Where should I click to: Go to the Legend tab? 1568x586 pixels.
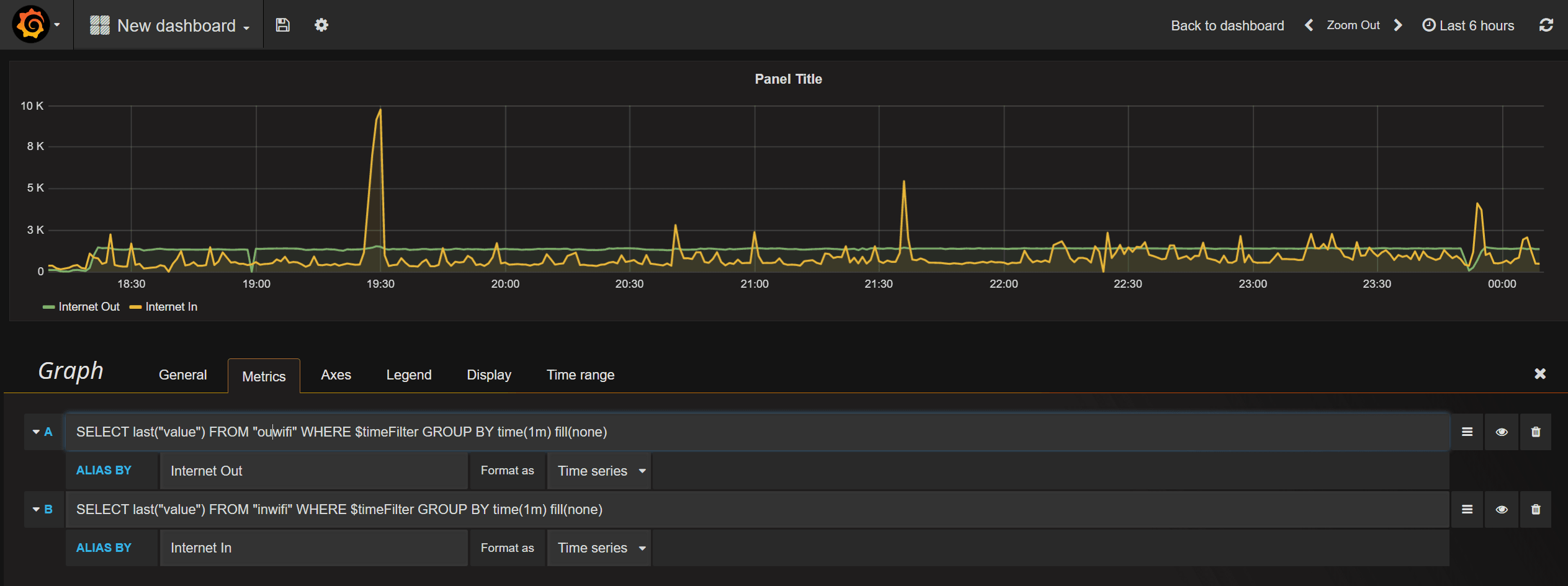[x=409, y=375]
